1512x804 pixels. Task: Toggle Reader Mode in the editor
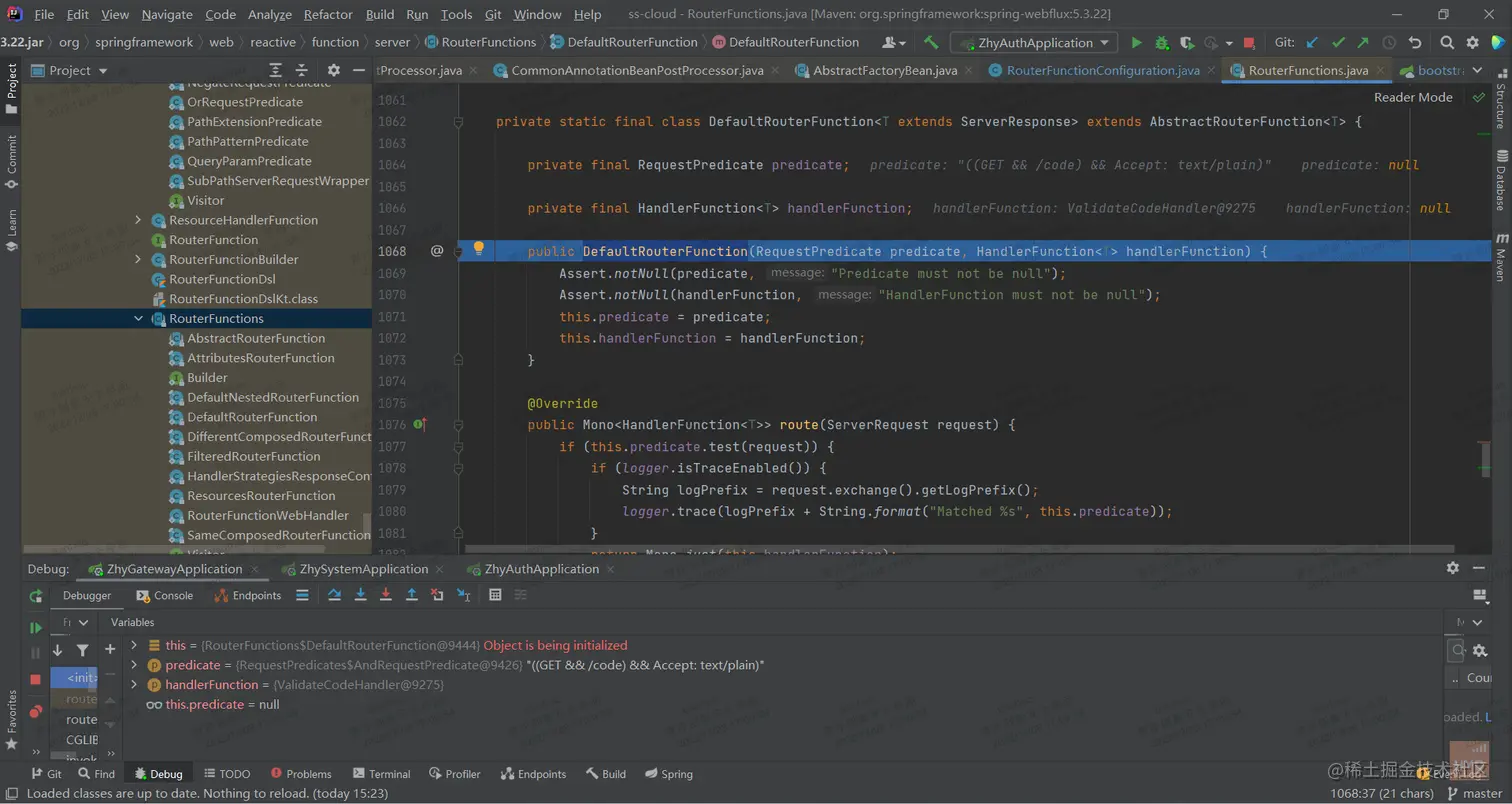(1412, 97)
